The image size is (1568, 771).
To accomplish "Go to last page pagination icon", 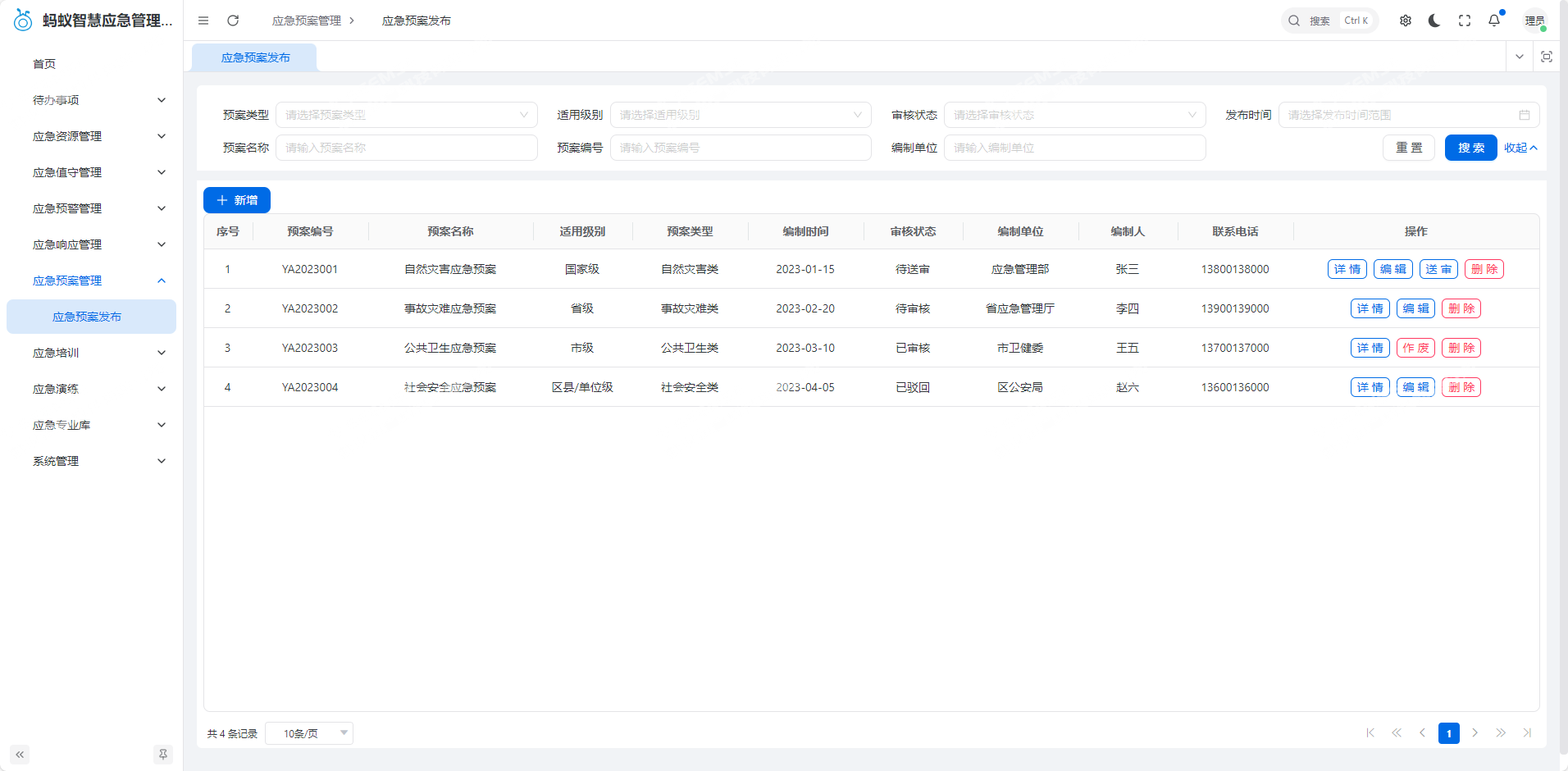I will (1527, 733).
